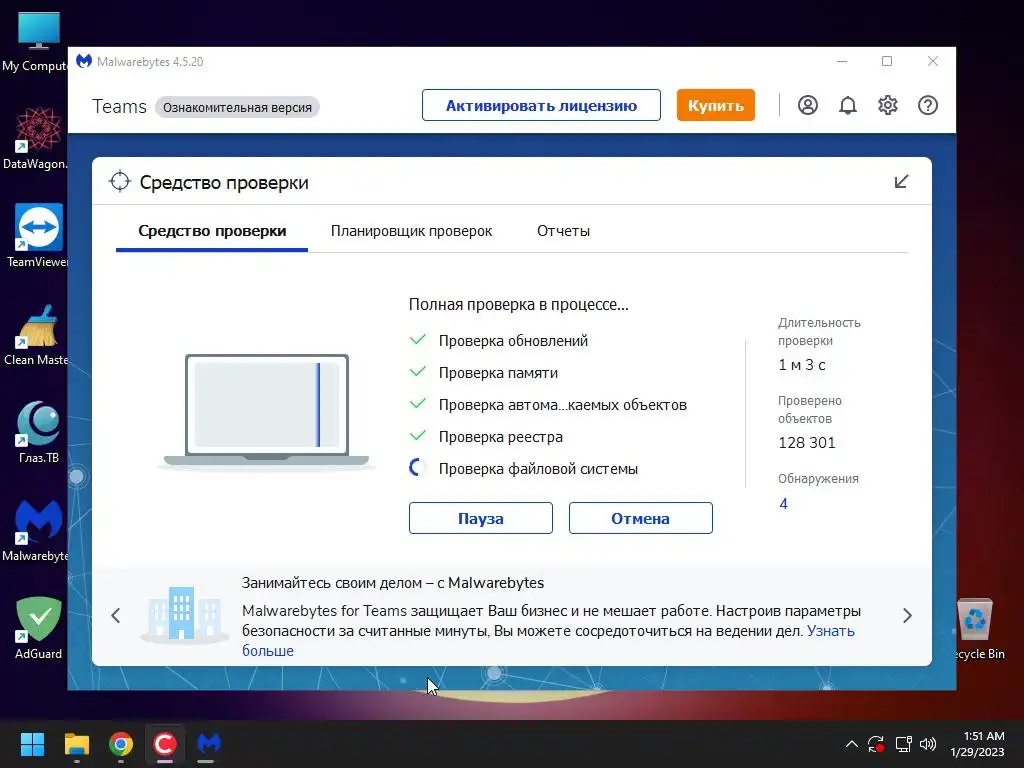This screenshot has width=1024, height=768.
Task: Show hidden tray icons chevron
Action: point(852,744)
